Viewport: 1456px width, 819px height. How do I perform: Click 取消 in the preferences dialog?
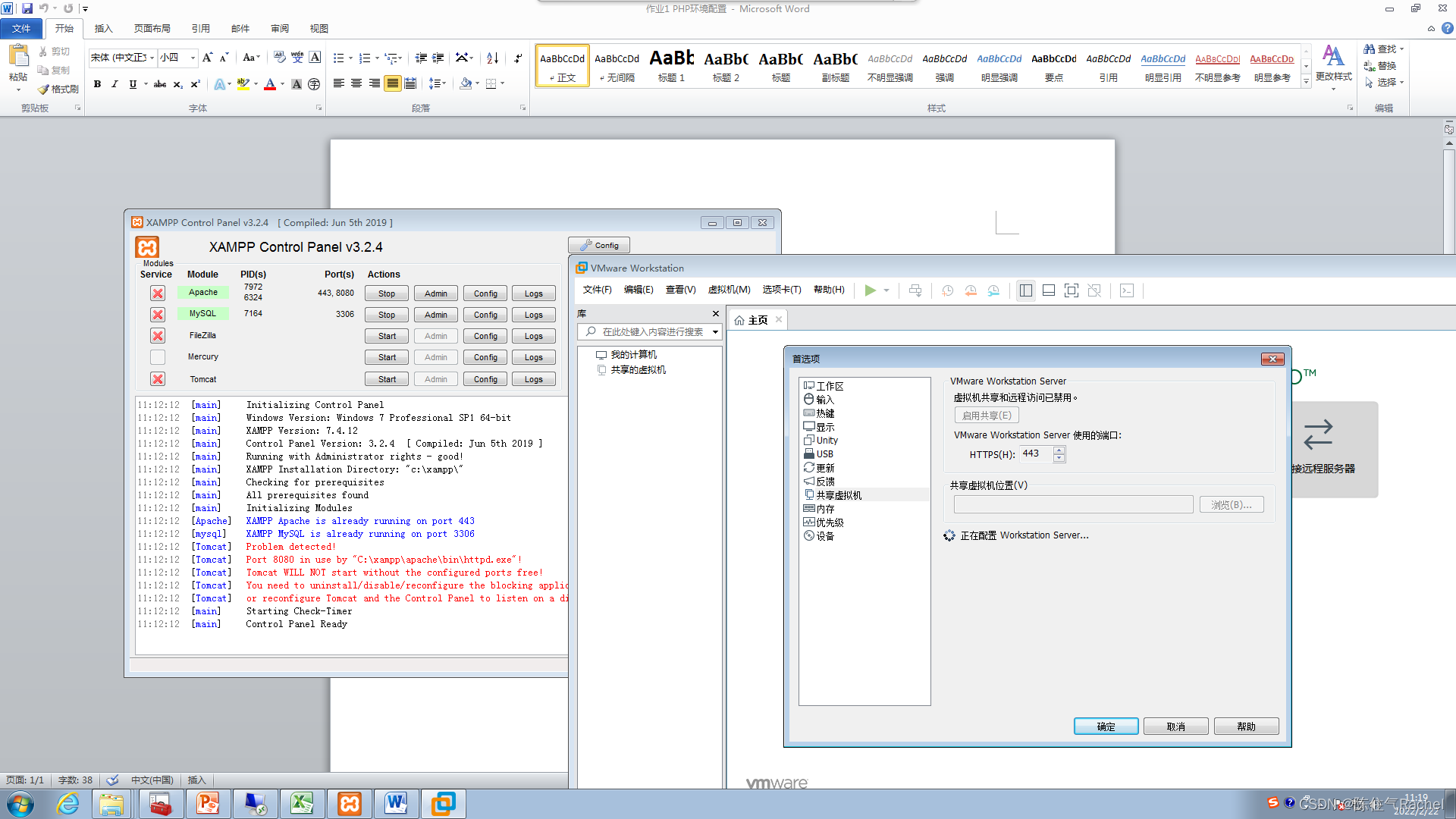(1175, 726)
